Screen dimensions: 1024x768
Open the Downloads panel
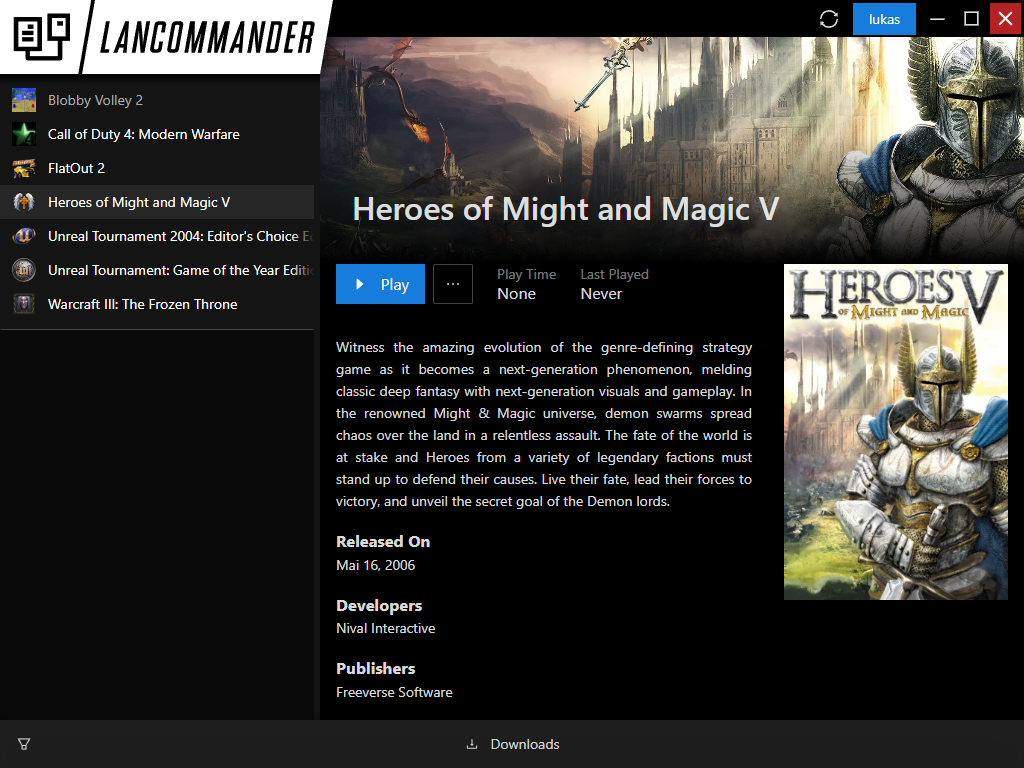click(x=512, y=744)
